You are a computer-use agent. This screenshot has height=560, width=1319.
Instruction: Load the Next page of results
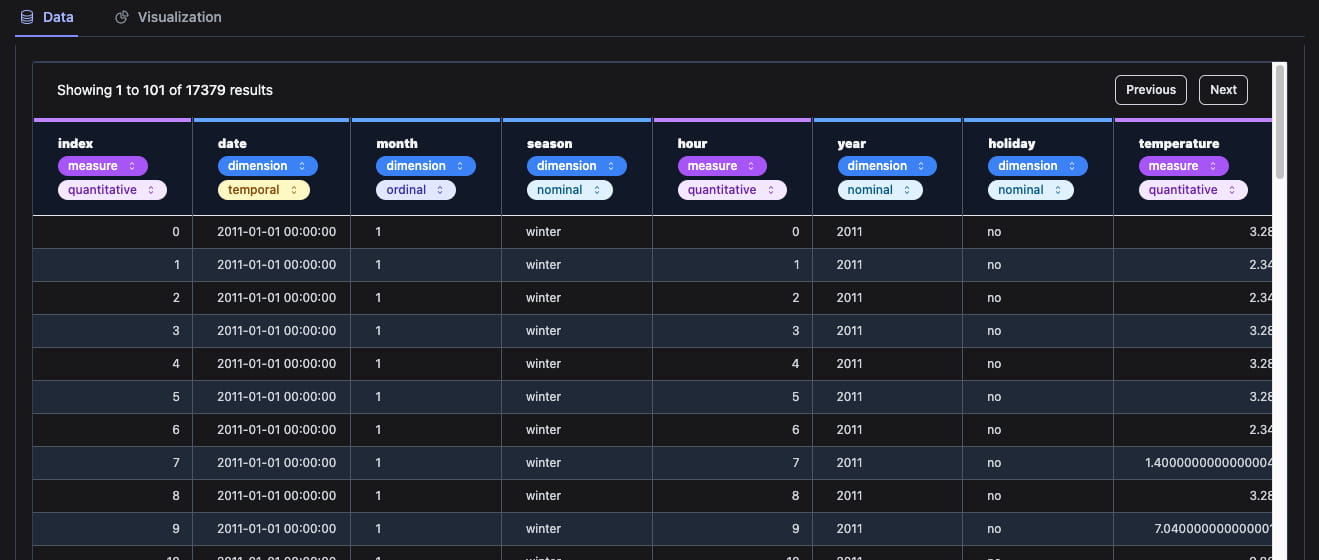(x=1223, y=90)
